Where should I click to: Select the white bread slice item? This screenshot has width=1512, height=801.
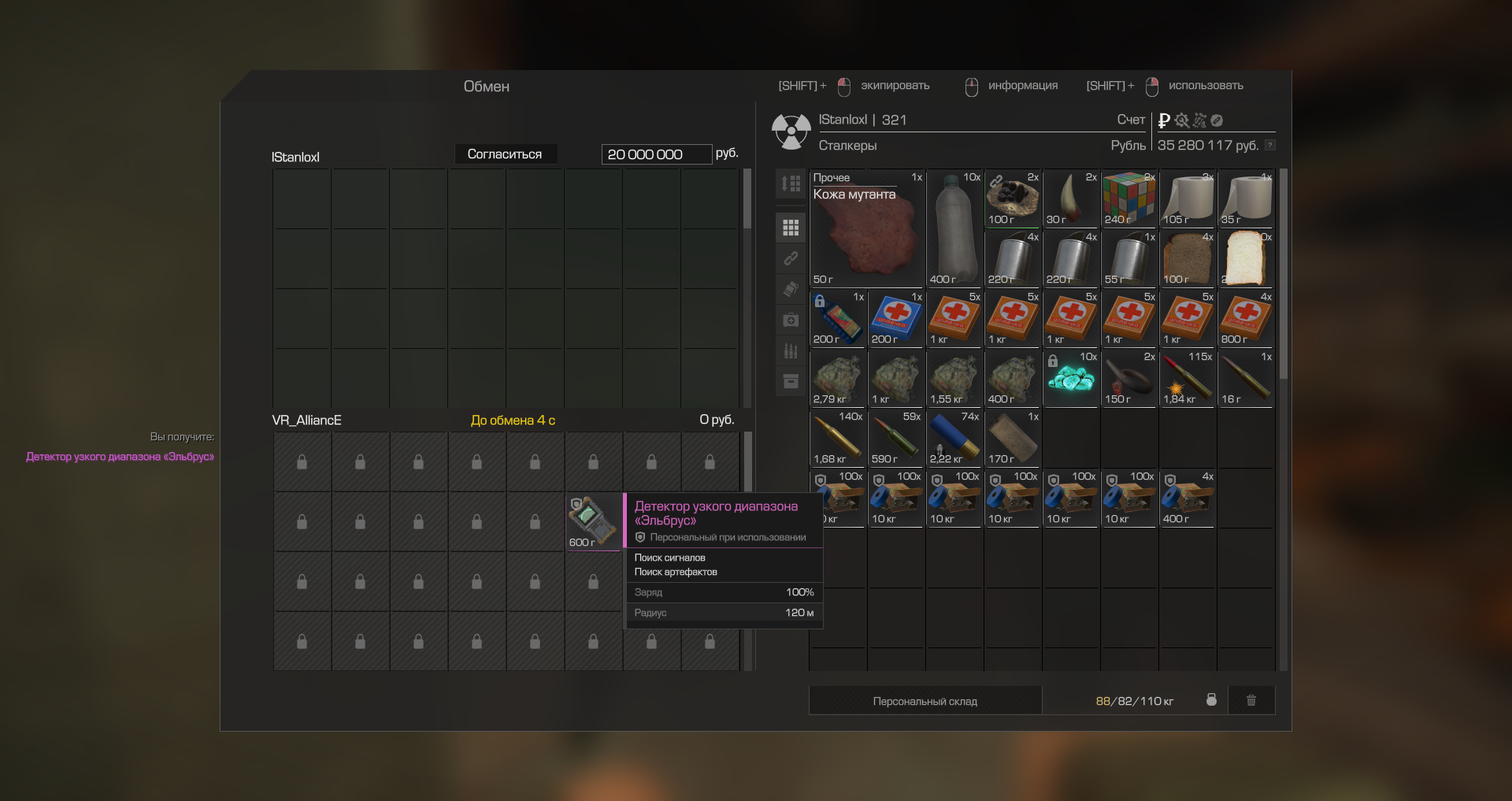pyautogui.click(x=1246, y=258)
